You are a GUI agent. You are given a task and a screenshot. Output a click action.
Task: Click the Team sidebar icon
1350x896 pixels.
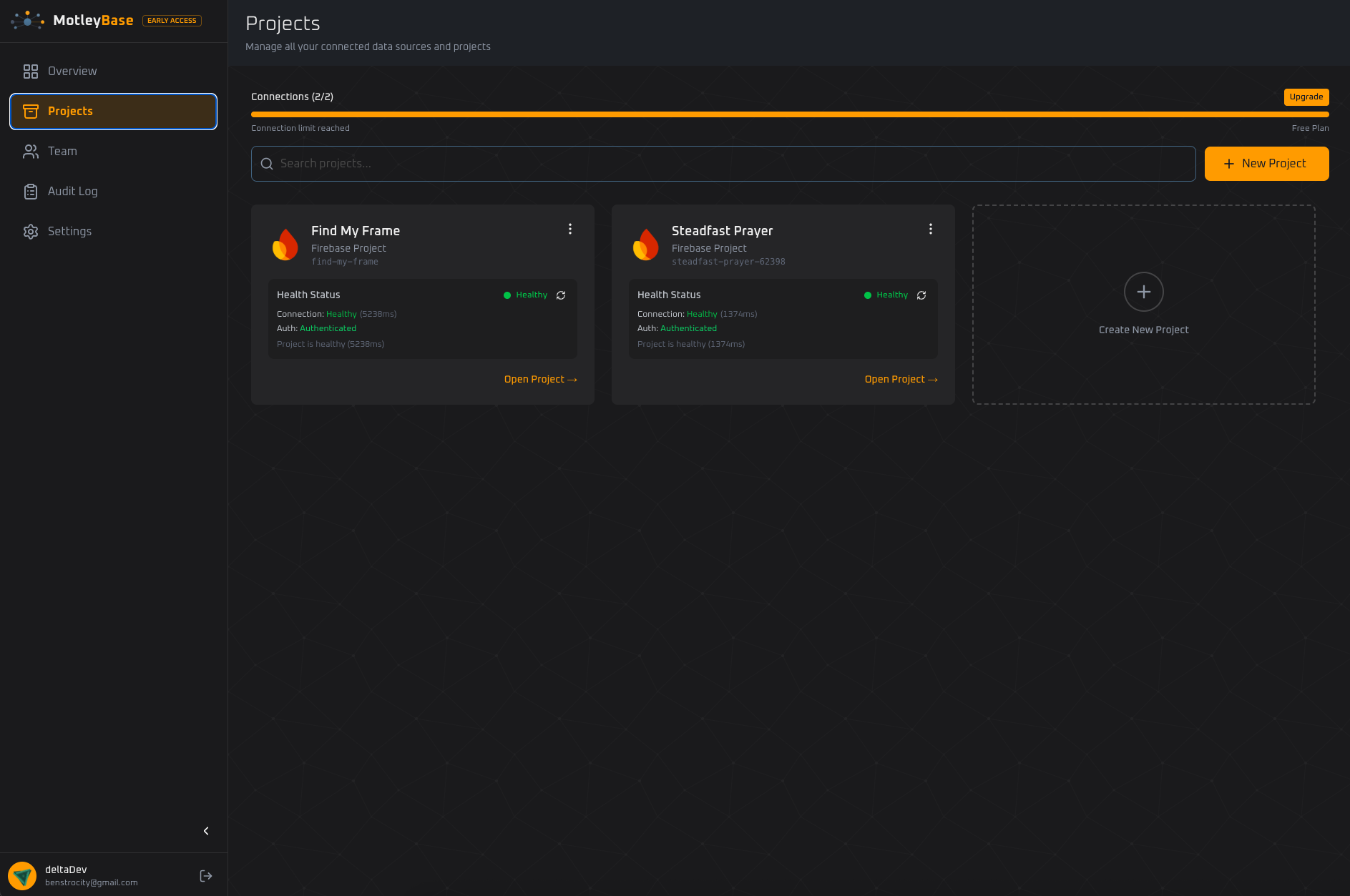pos(31,151)
